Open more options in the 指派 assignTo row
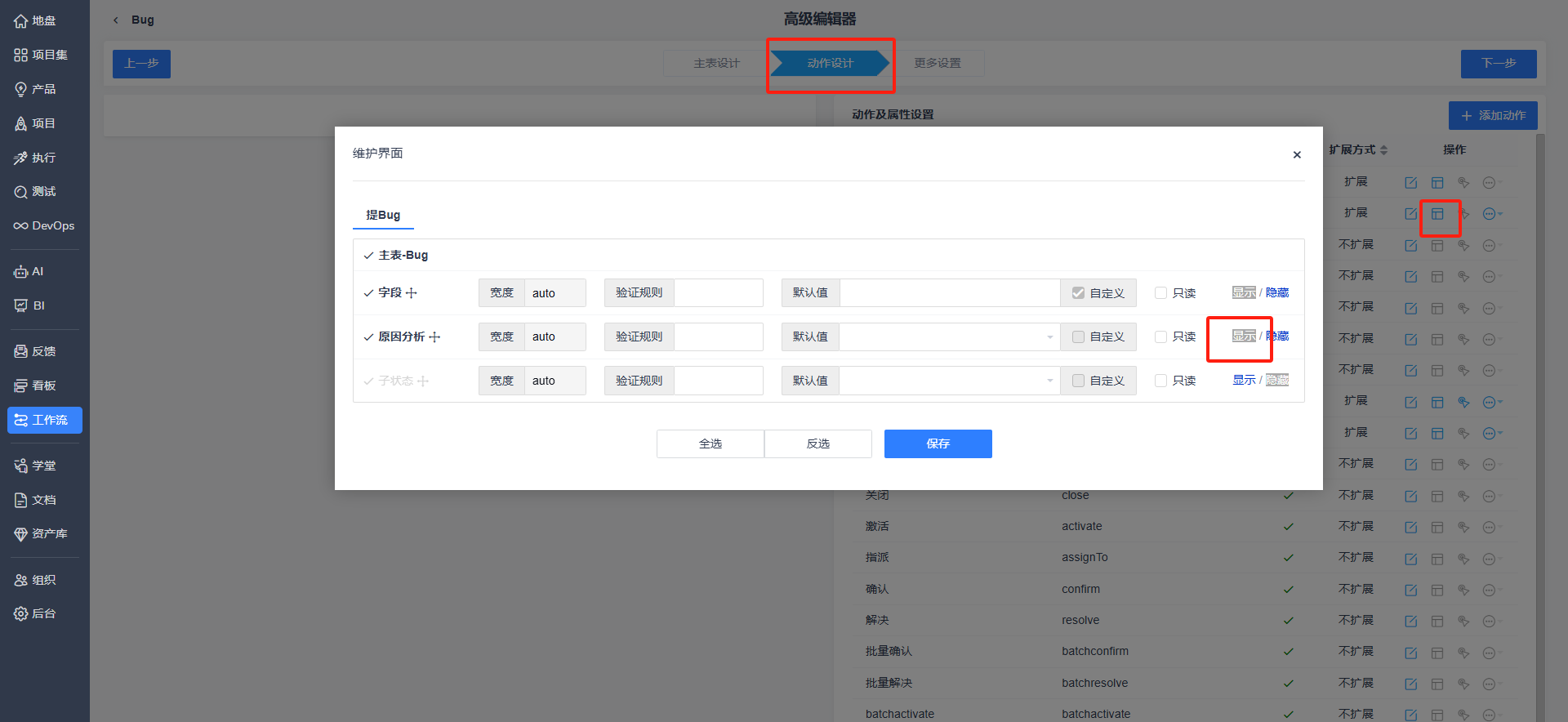 (1491, 559)
